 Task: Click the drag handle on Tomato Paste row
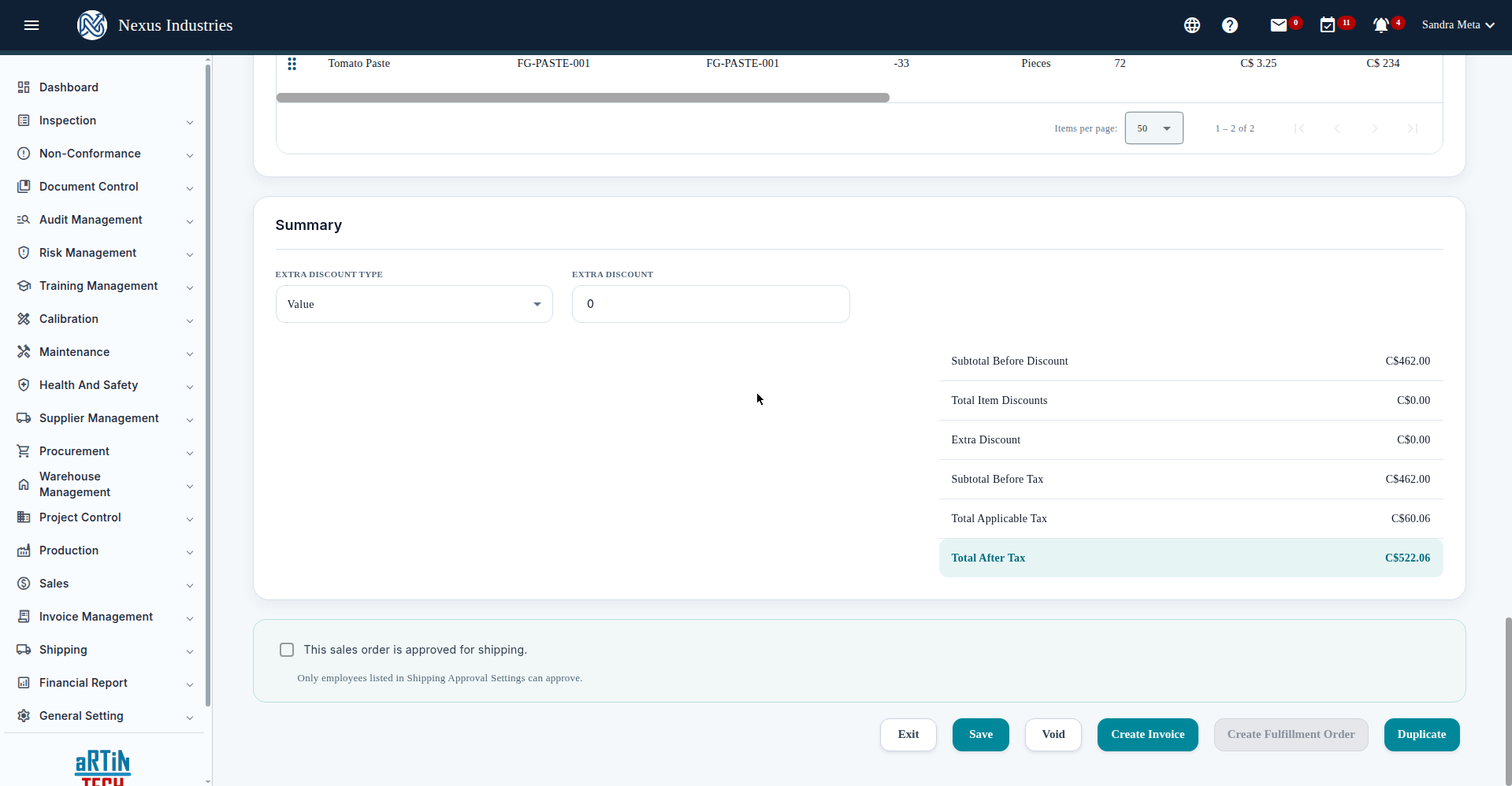click(x=292, y=64)
